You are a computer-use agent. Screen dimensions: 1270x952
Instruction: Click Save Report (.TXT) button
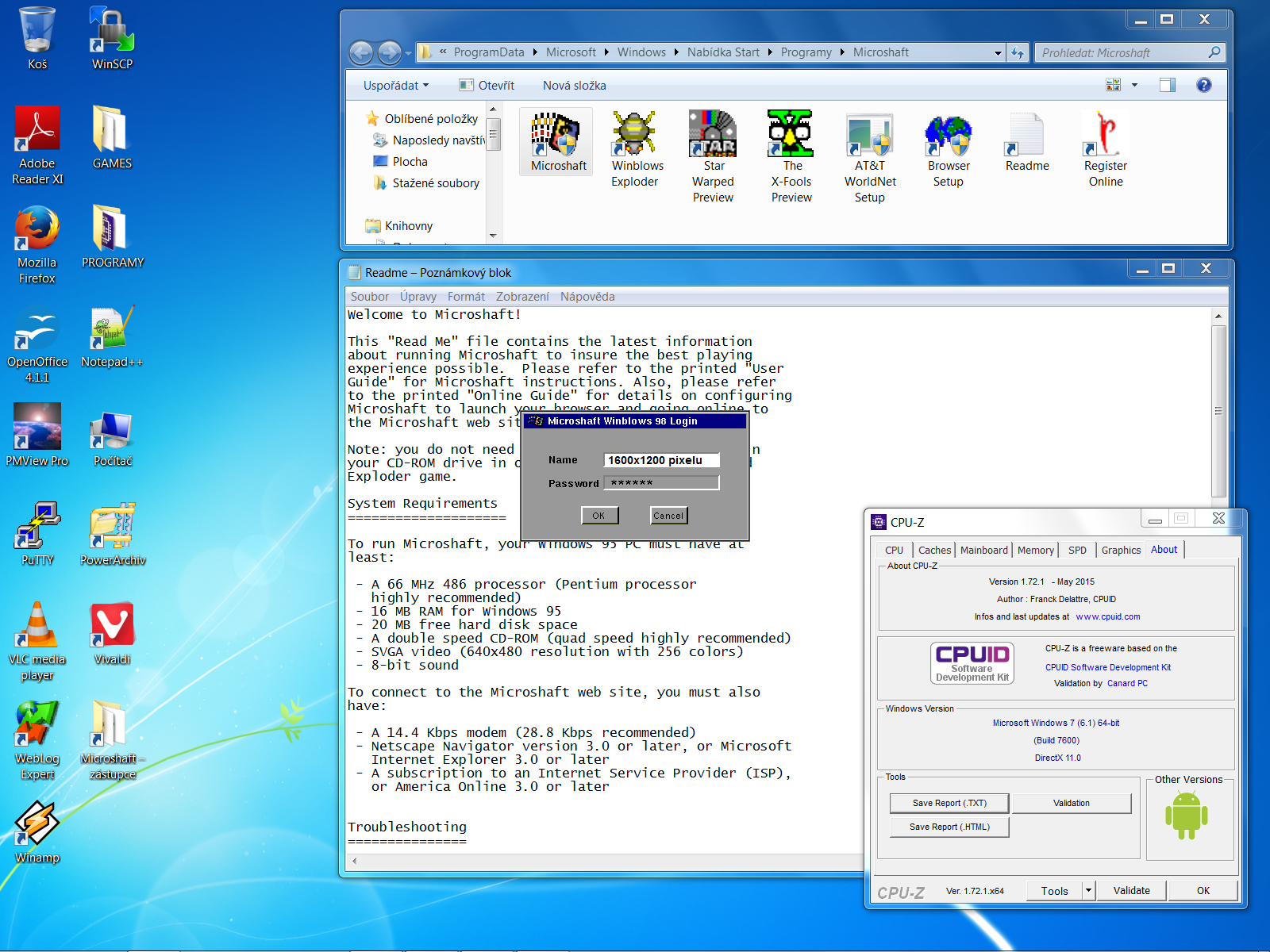pos(949,803)
